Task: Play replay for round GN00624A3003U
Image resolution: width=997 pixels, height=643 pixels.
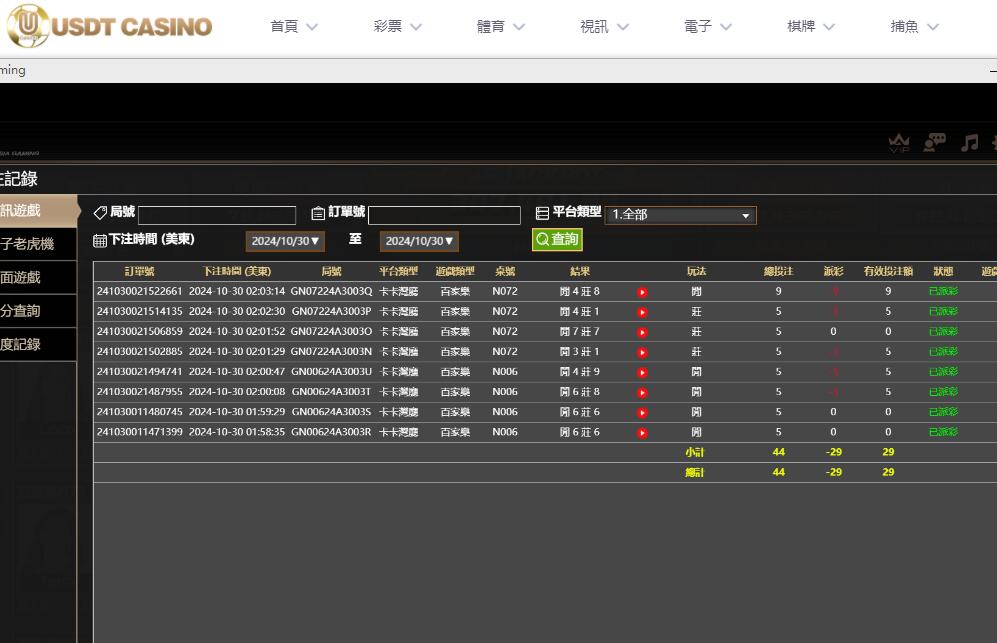Action: [642, 372]
